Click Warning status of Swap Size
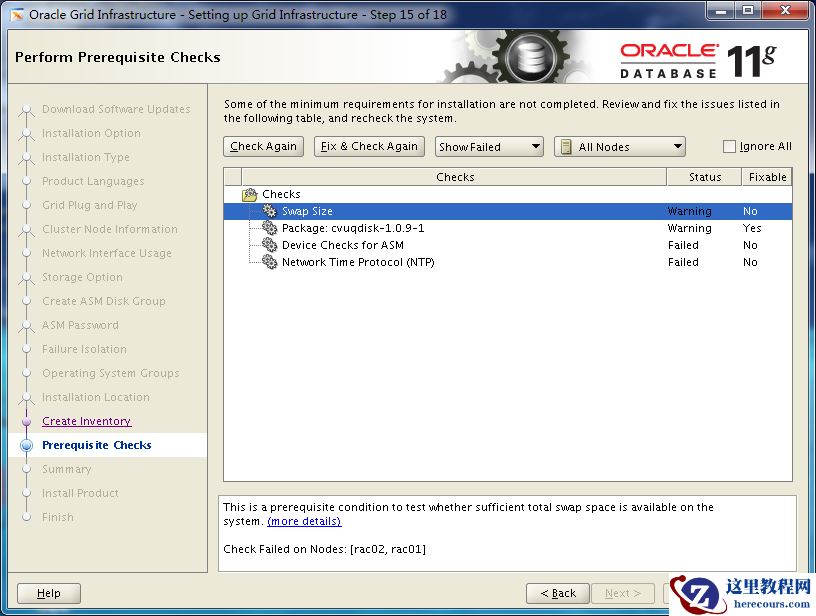 point(690,211)
